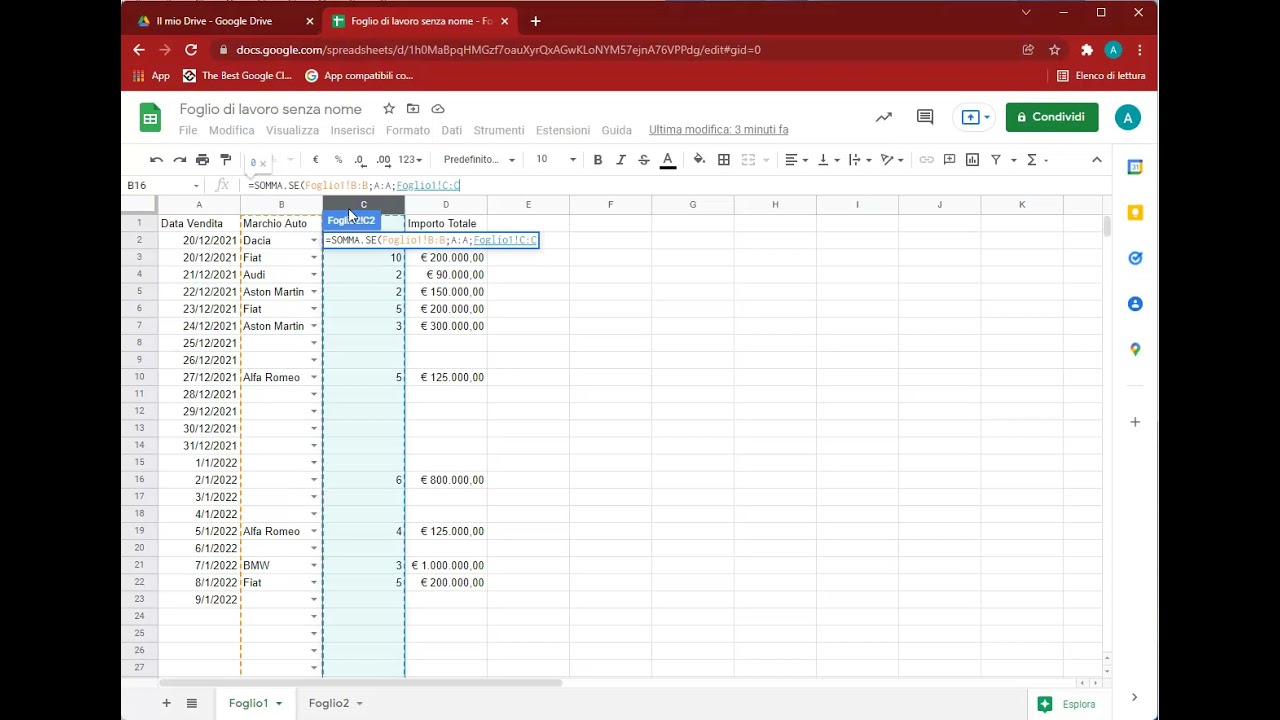Open text color picker
1280x720 pixels.
[x=668, y=160]
